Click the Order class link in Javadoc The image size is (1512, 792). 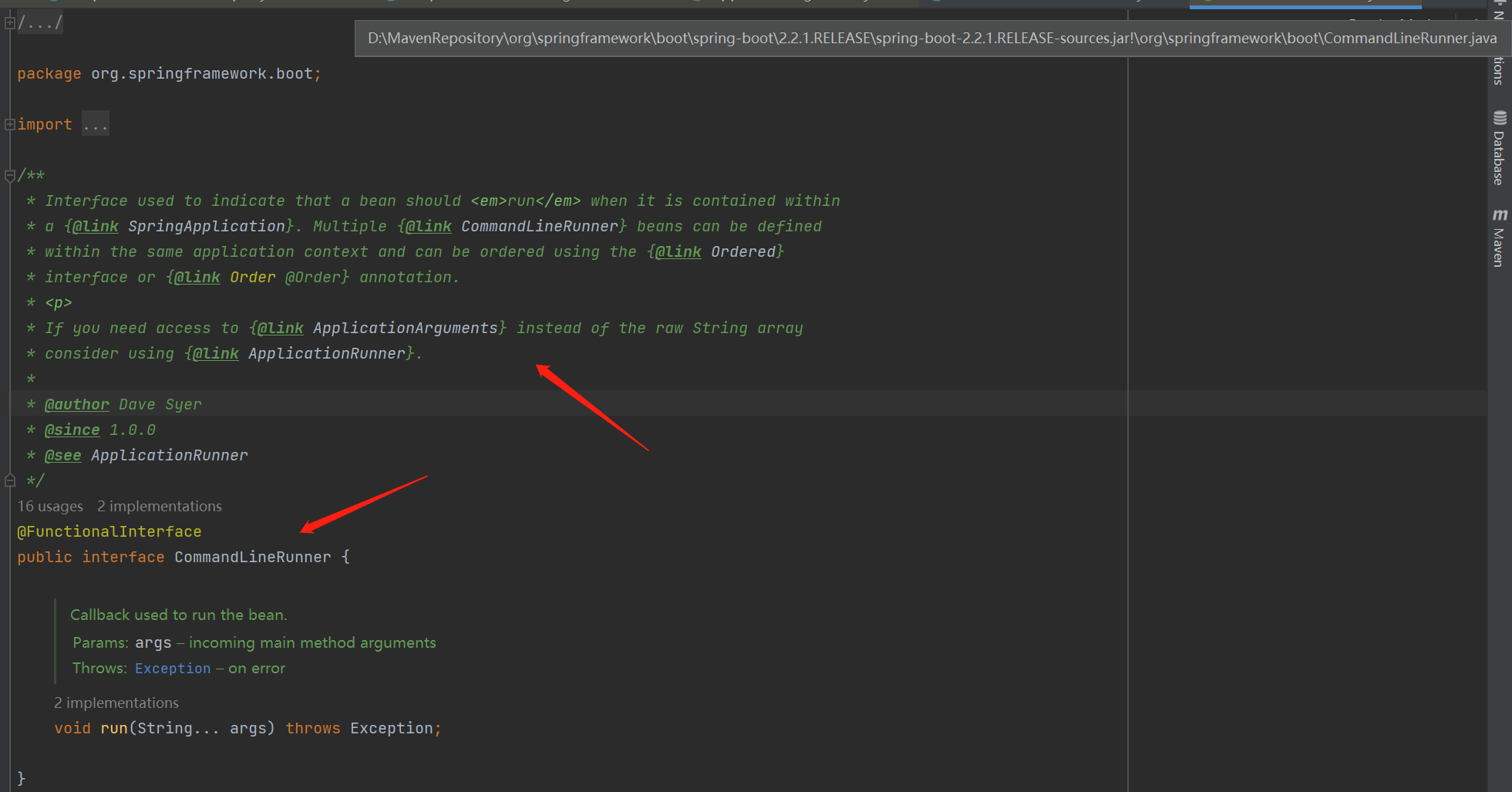click(253, 278)
